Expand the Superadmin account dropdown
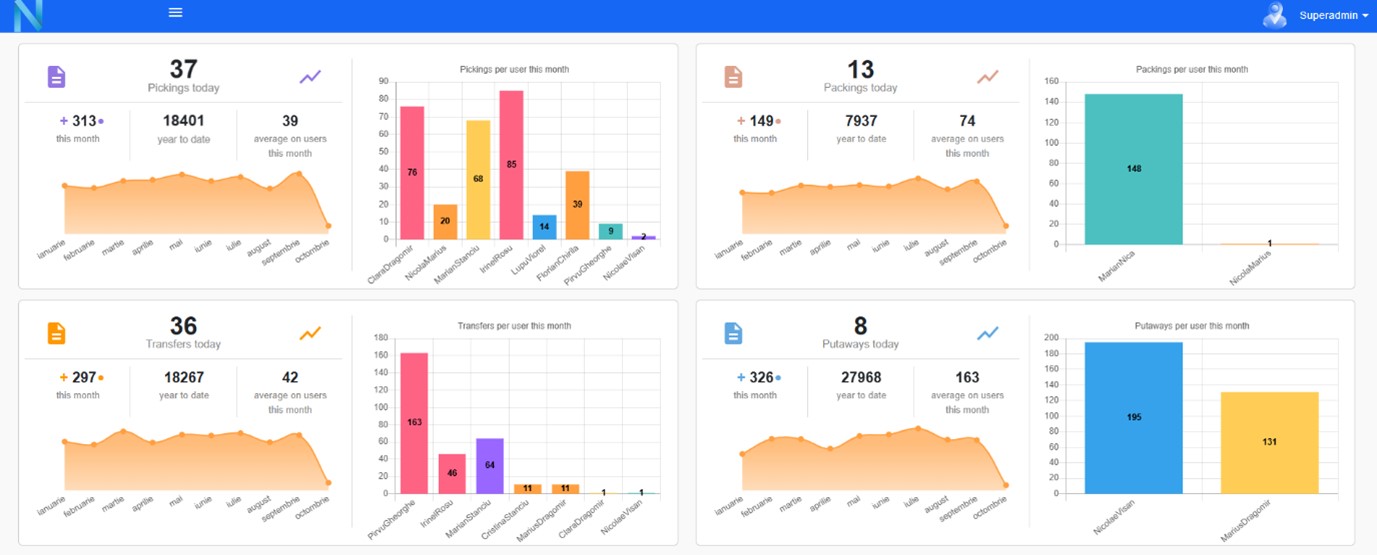 [1334, 16]
